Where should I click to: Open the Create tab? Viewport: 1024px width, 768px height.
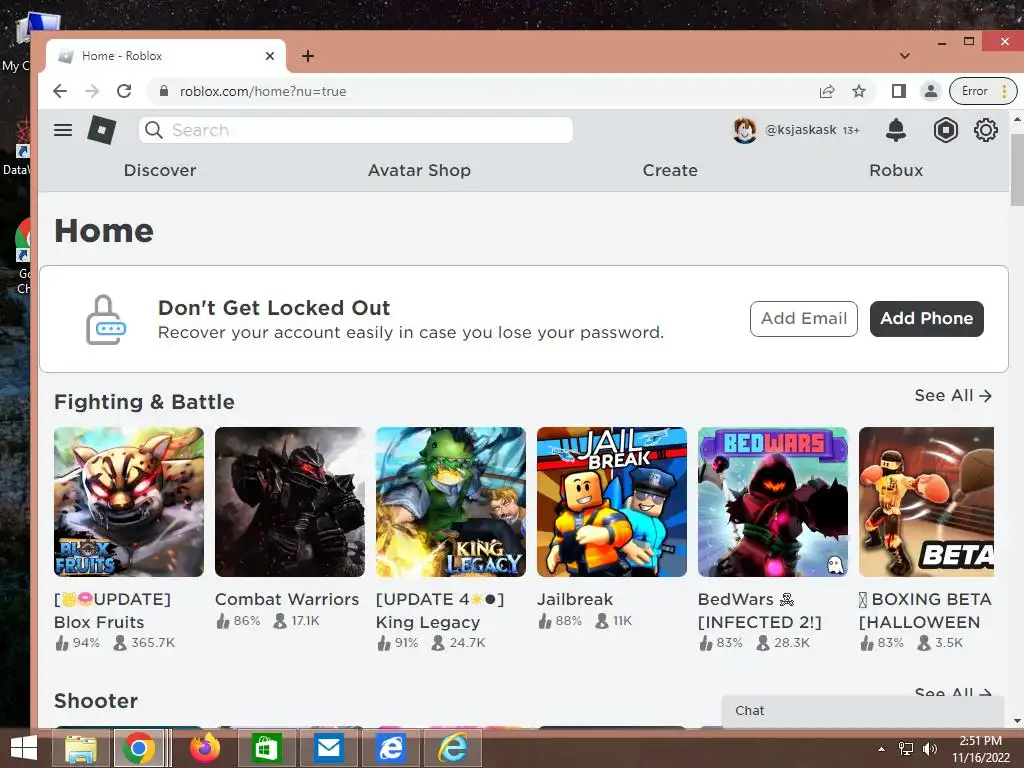(x=670, y=170)
